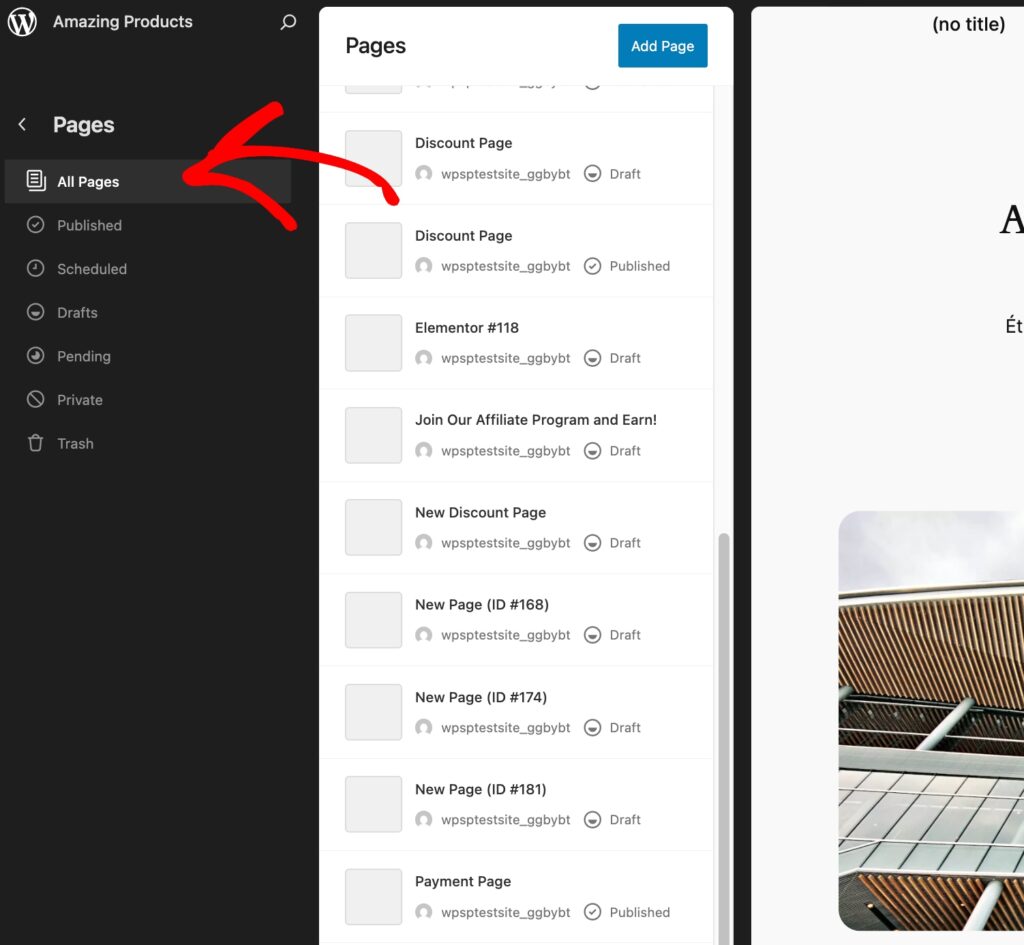
Task: Click the New Discount Page thumbnail
Action: (373, 527)
